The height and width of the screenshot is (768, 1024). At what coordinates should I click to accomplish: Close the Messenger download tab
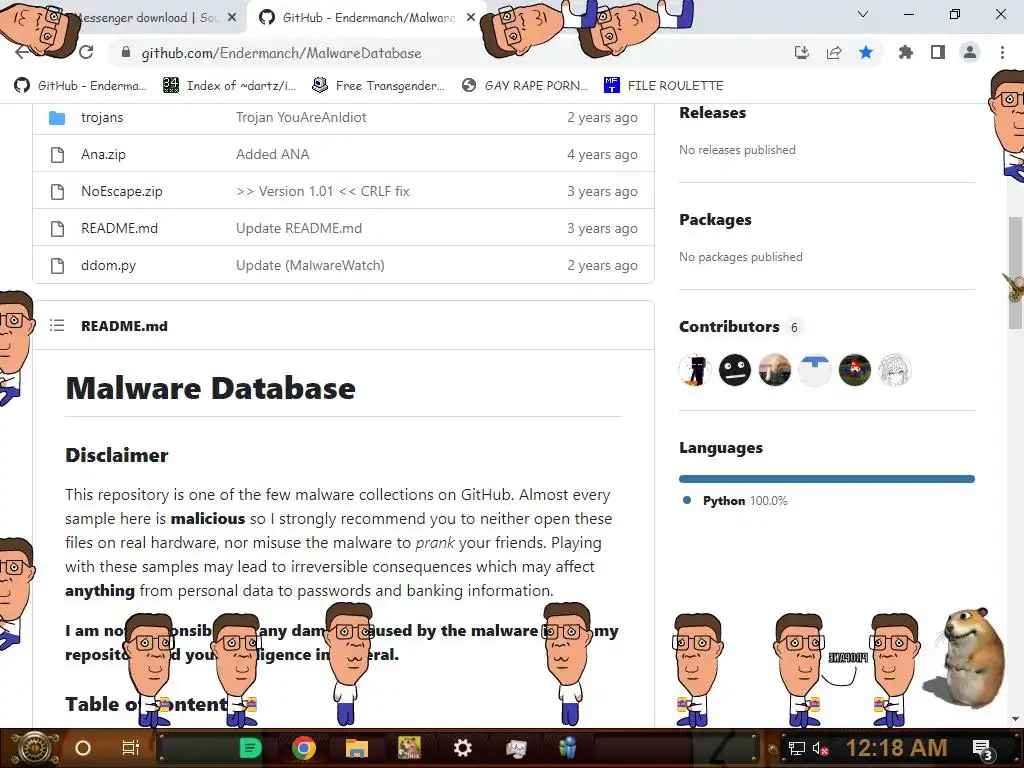(232, 18)
